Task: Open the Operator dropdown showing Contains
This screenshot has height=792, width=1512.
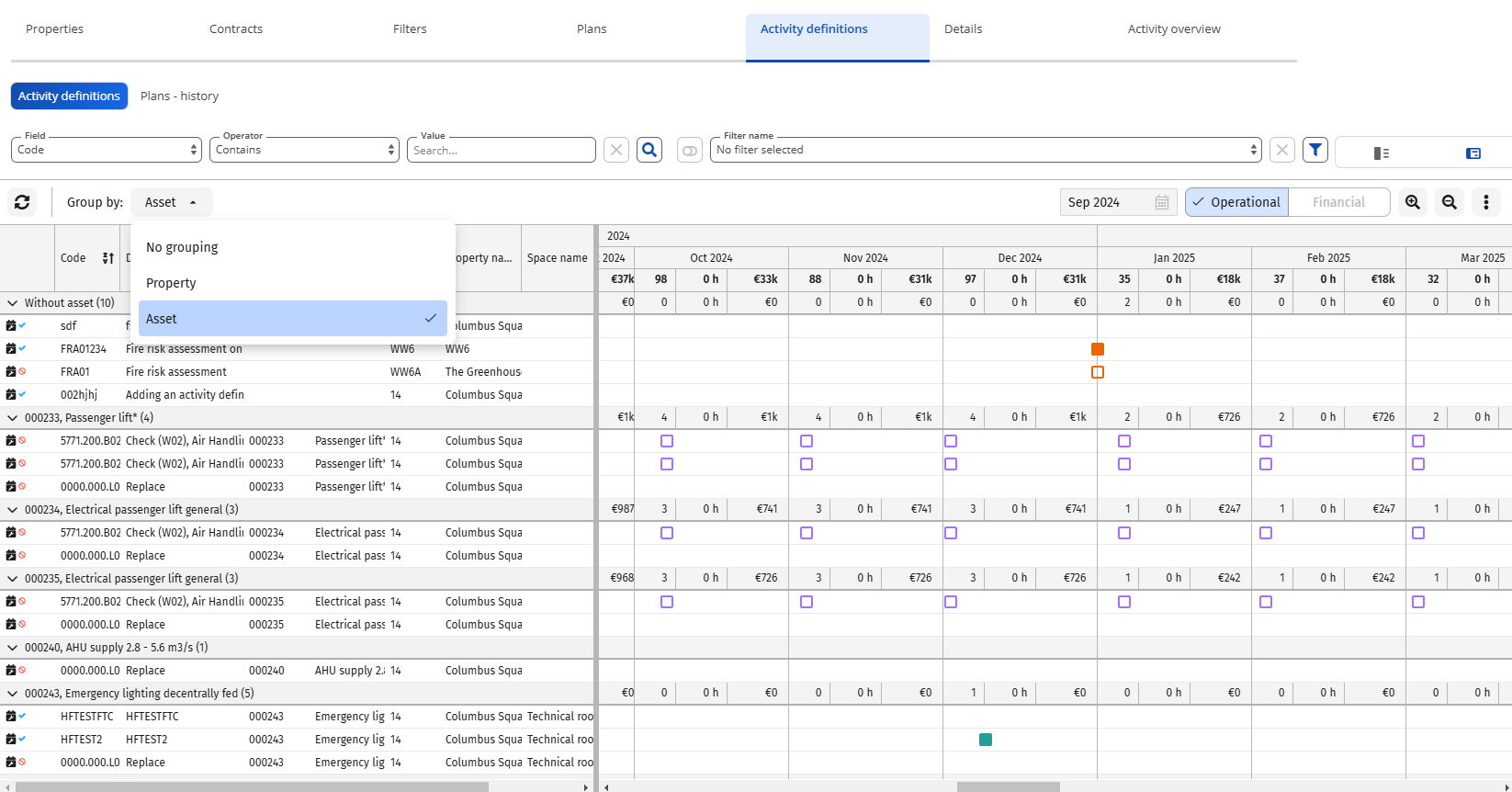Action: tap(304, 150)
